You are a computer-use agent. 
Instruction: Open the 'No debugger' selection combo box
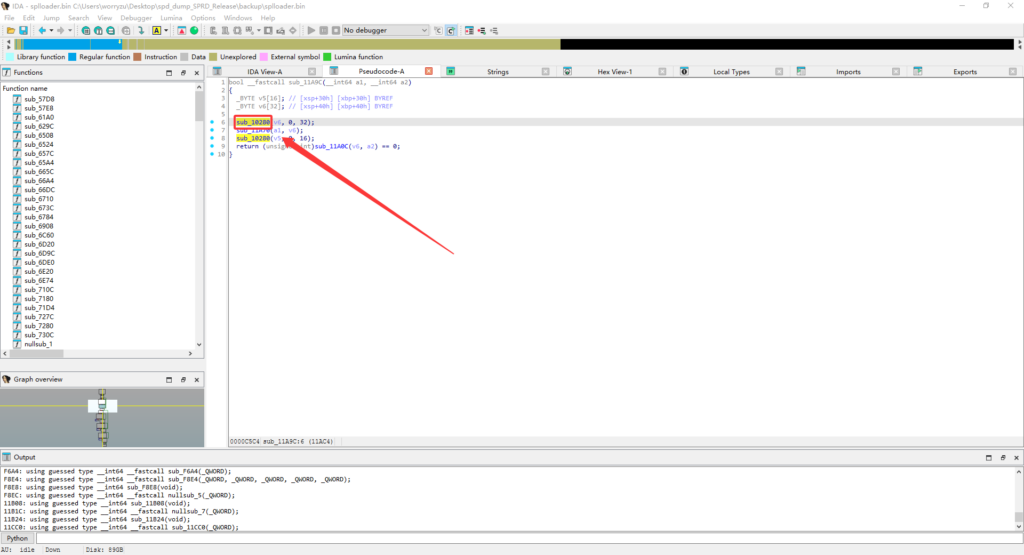(x=385, y=31)
